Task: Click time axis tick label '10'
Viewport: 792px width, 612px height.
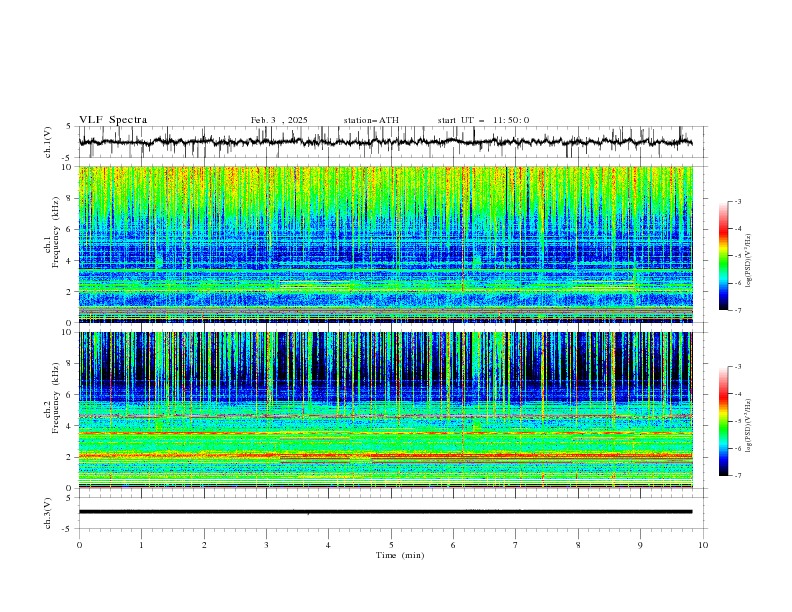Action: pos(703,545)
